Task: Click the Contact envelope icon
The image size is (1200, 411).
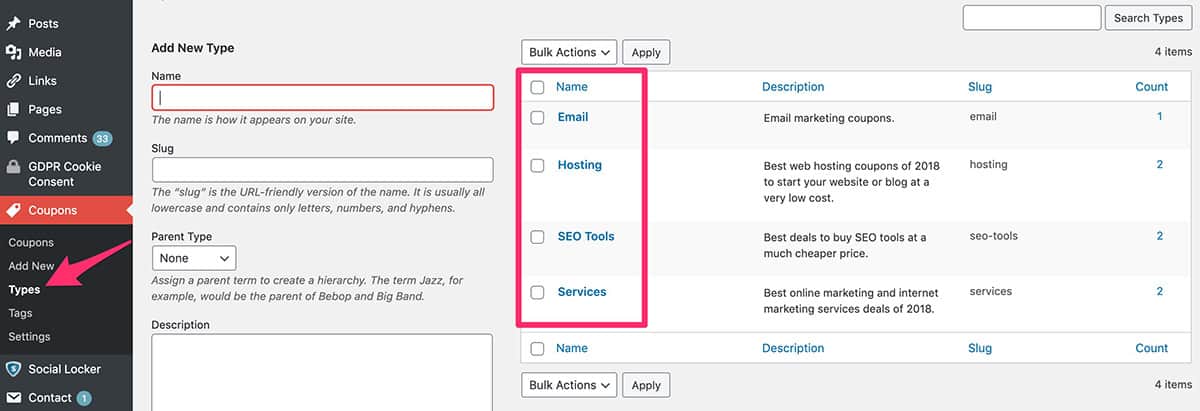Action: click(14, 397)
